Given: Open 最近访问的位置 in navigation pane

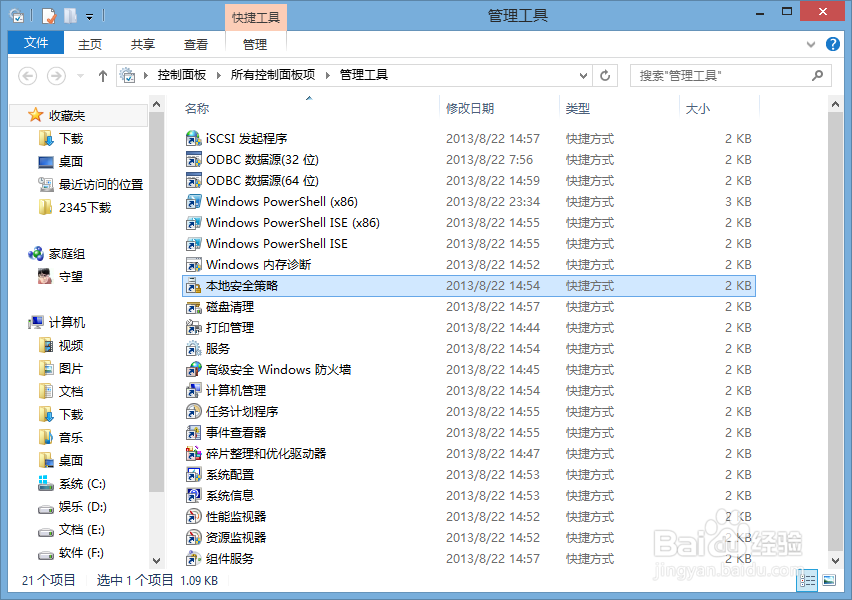Looking at the screenshot, I should 101,184.
